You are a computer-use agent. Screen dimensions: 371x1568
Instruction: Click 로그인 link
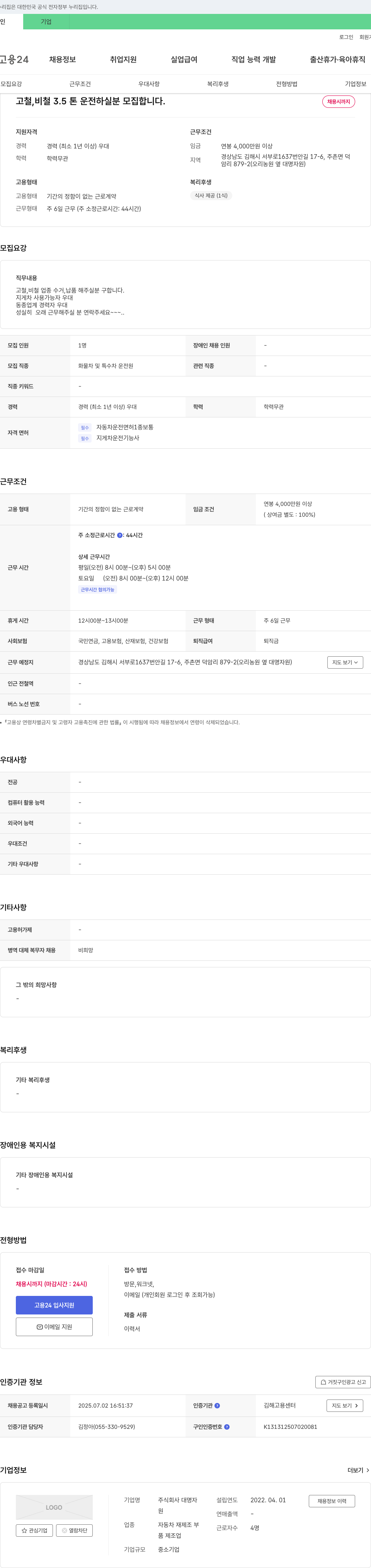tap(346, 37)
